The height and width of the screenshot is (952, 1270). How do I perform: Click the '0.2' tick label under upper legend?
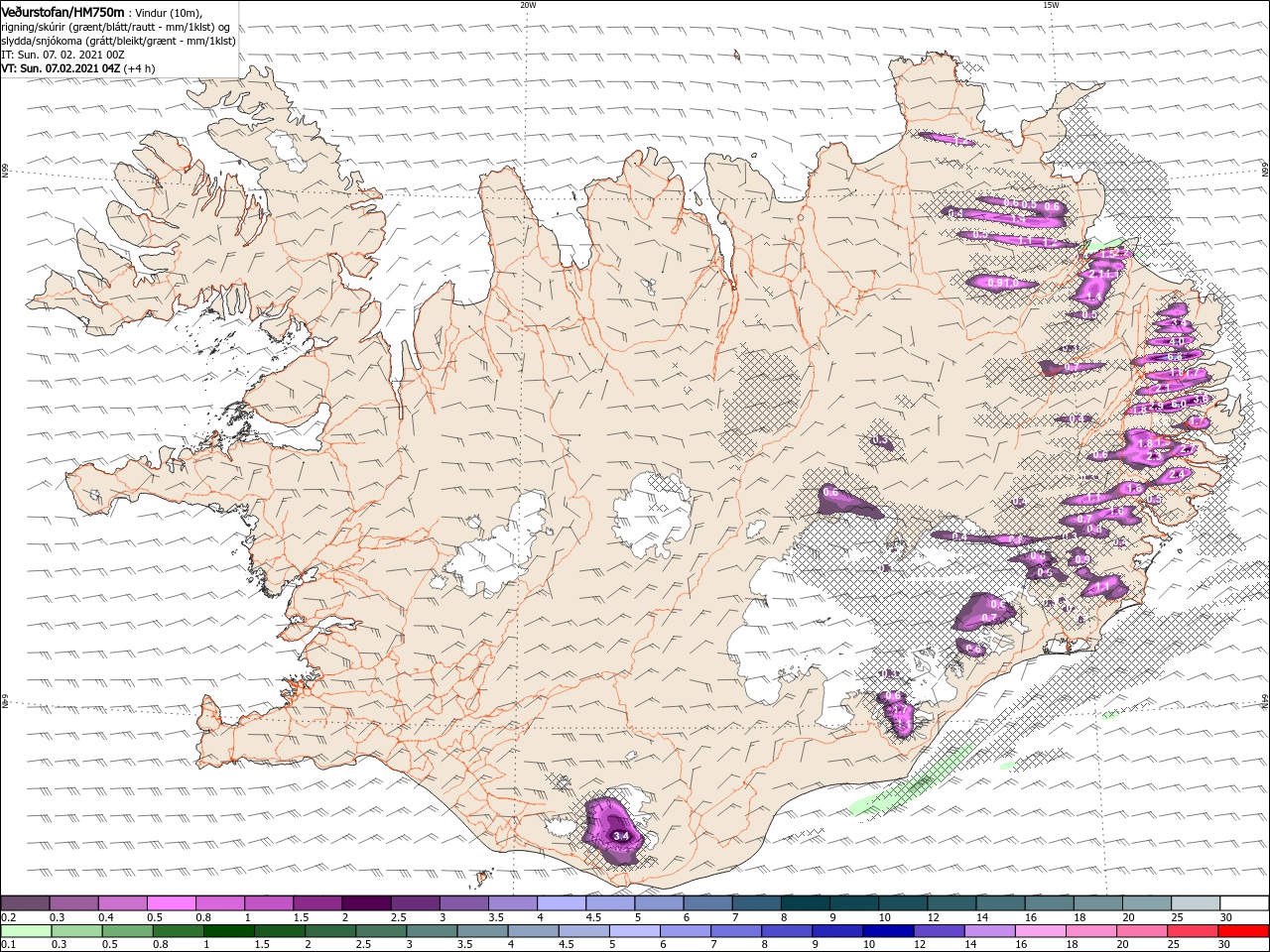pos(7,917)
